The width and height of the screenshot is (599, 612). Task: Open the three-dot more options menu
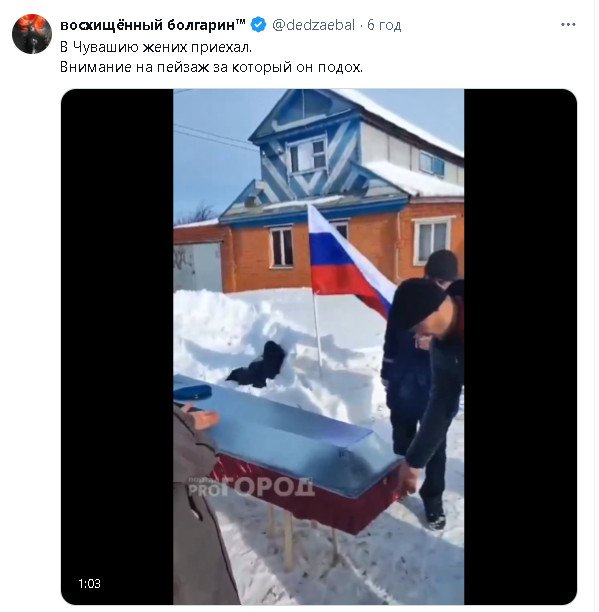tap(568, 25)
